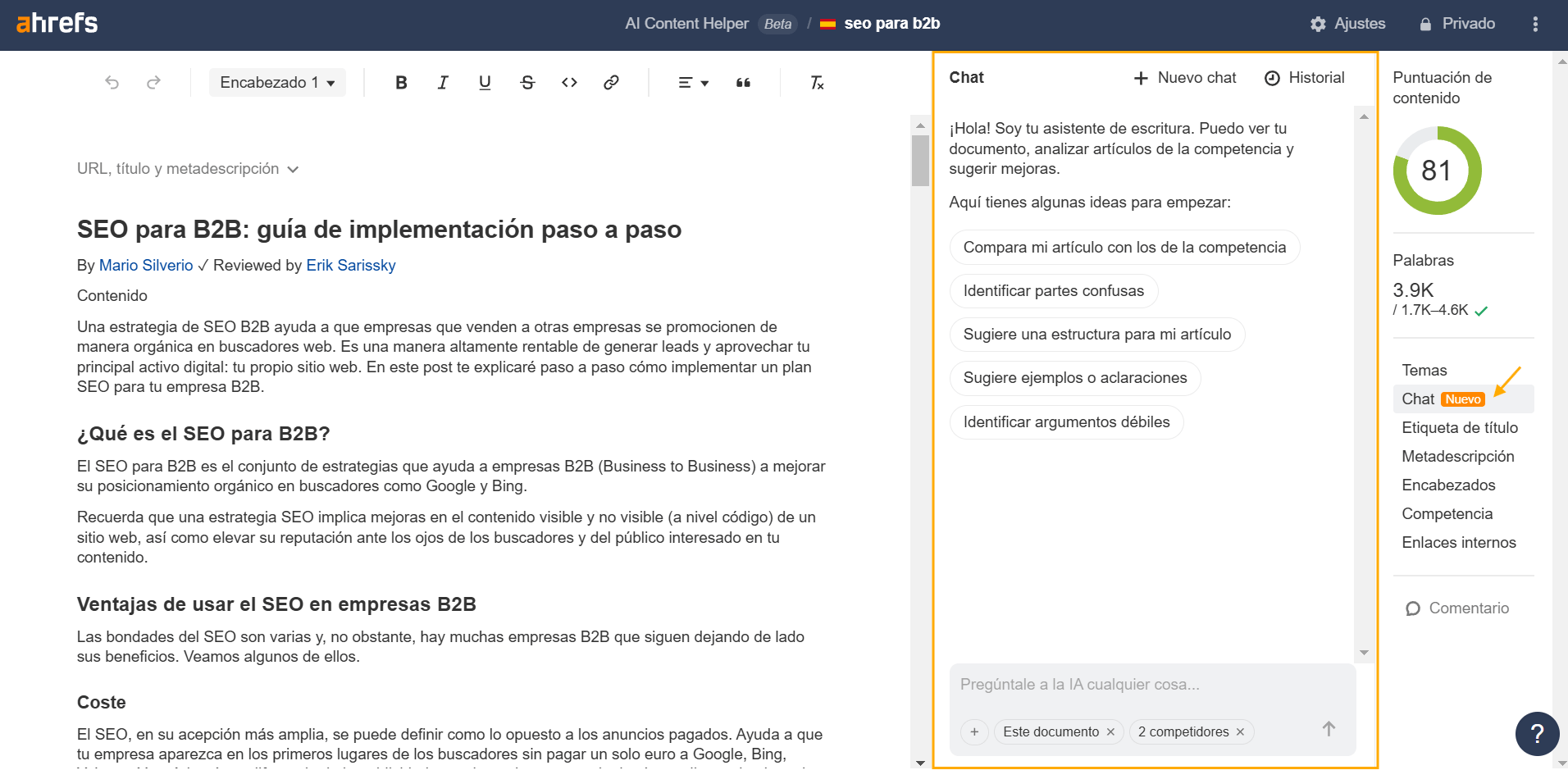Click the Pregúntale a la IA input field
This screenshot has height=770, width=1568.
1151,685
